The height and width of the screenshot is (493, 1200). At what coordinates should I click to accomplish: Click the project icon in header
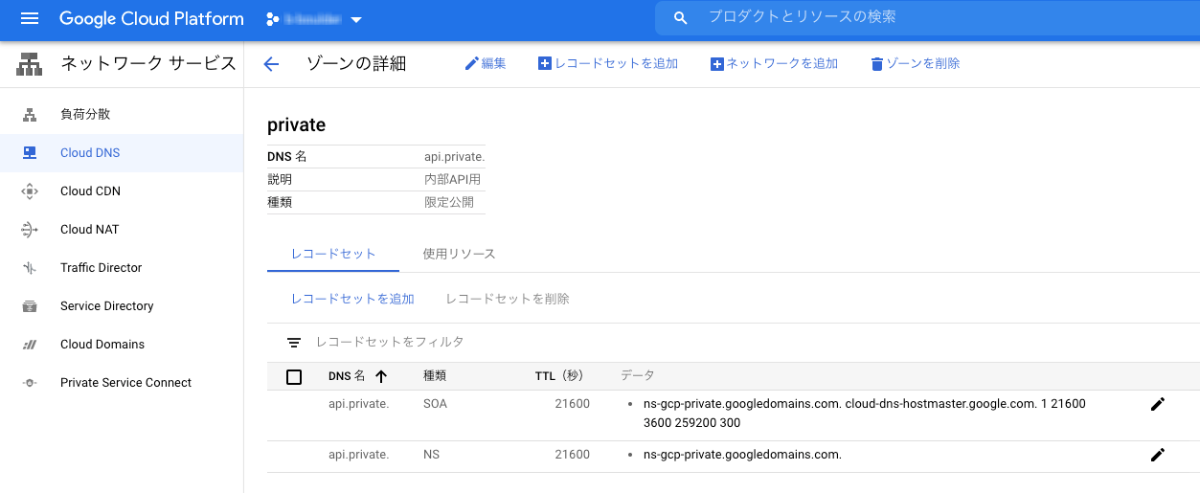pyautogui.click(x=271, y=19)
